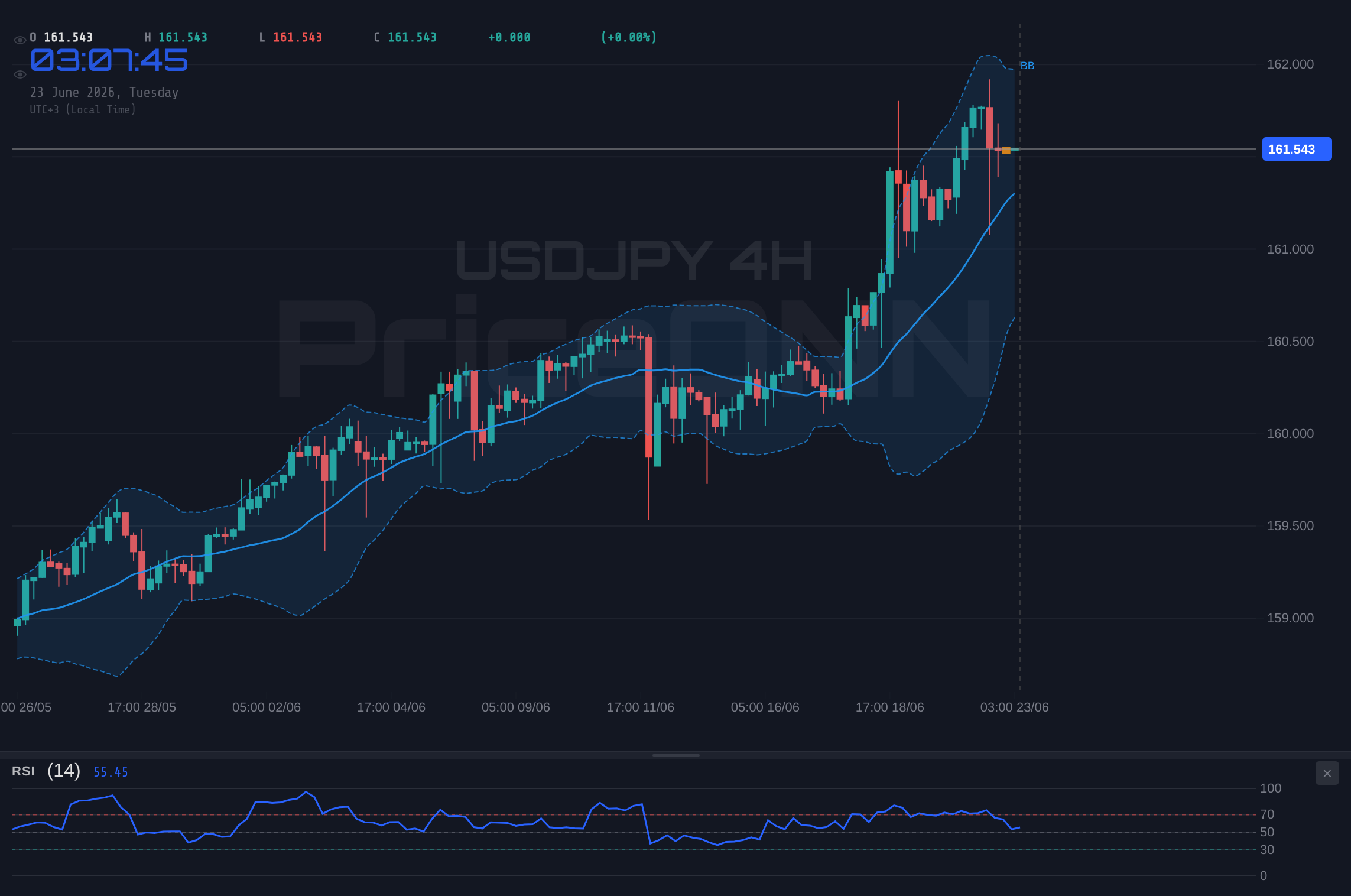Screen dimensions: 1351x896
Task: Click the RSI 100 scale label
Action: (1271, 788)
